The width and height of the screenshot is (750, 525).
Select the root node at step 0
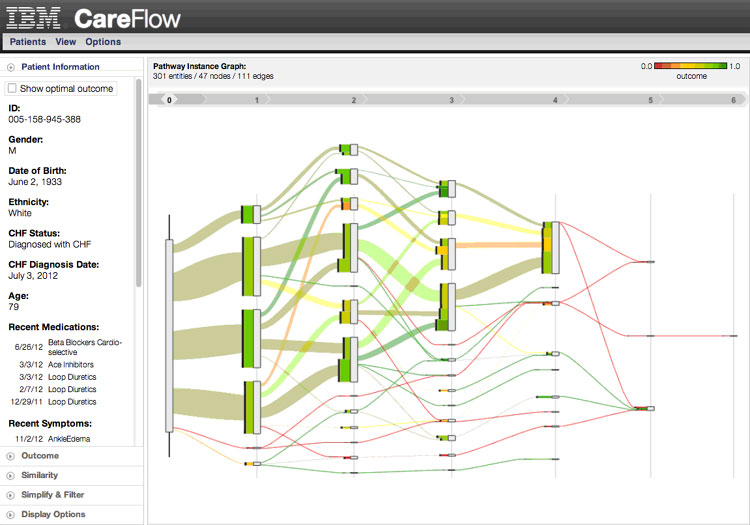click(169, 336)
